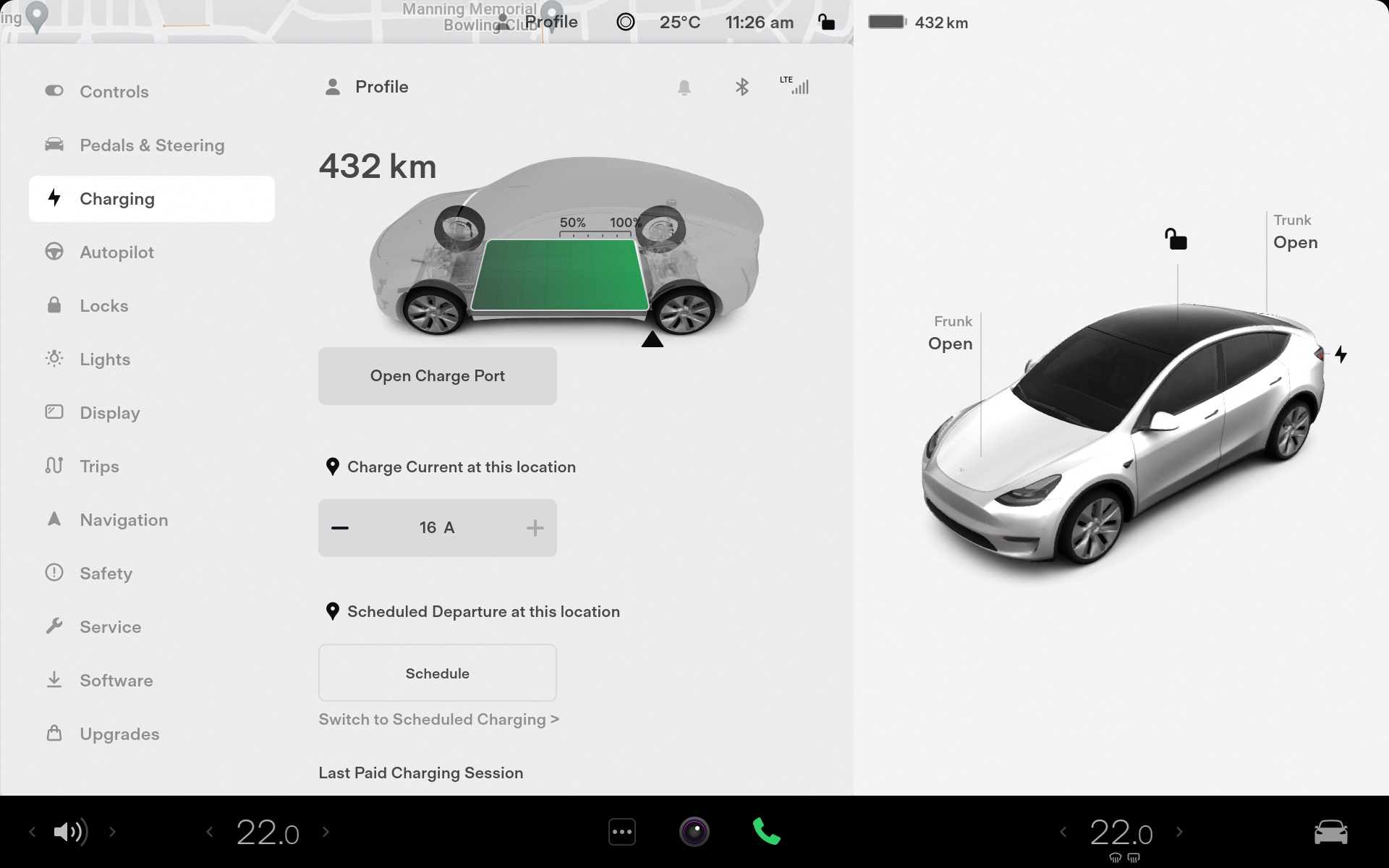Viewport: 1389px width, 868px height.
Task: Open the notifications bell icon
Action: tap(684, 88)
